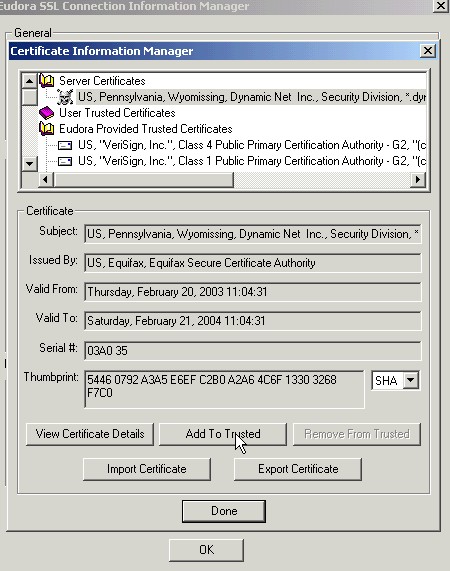Click OK in the Eudora SSL Connection window
Screen dimensions: 450x571
(206, 550)
